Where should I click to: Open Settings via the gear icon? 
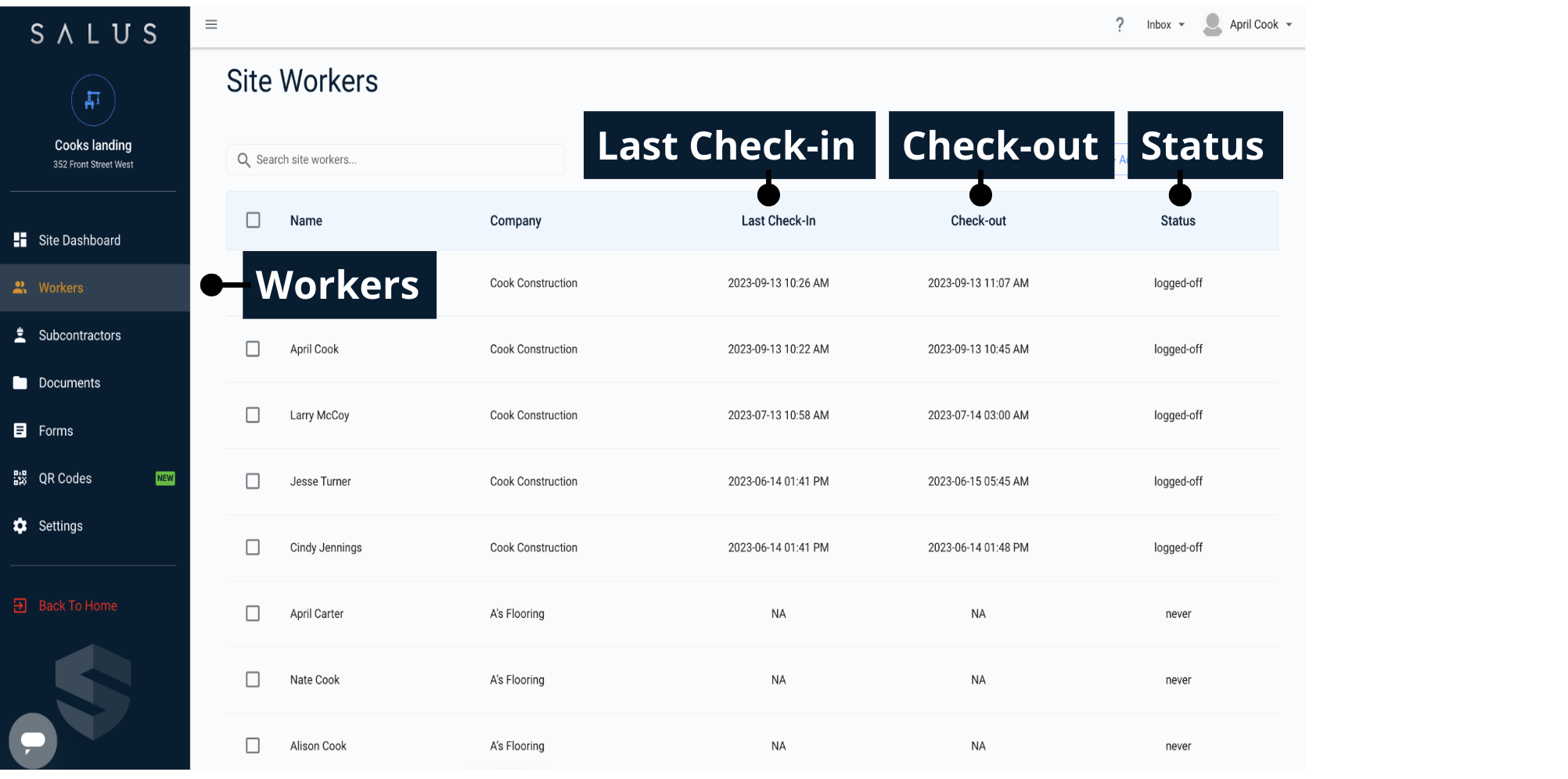20,526
